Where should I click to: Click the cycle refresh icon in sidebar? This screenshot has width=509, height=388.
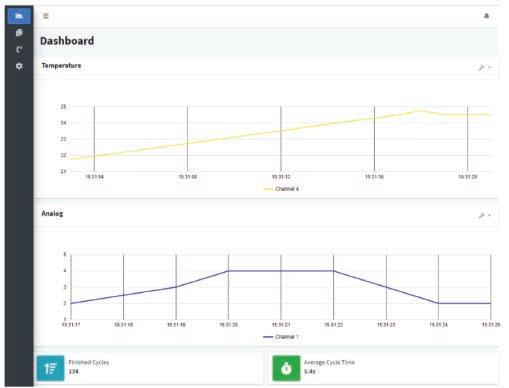pyautogui.click(x=19, y=49)
